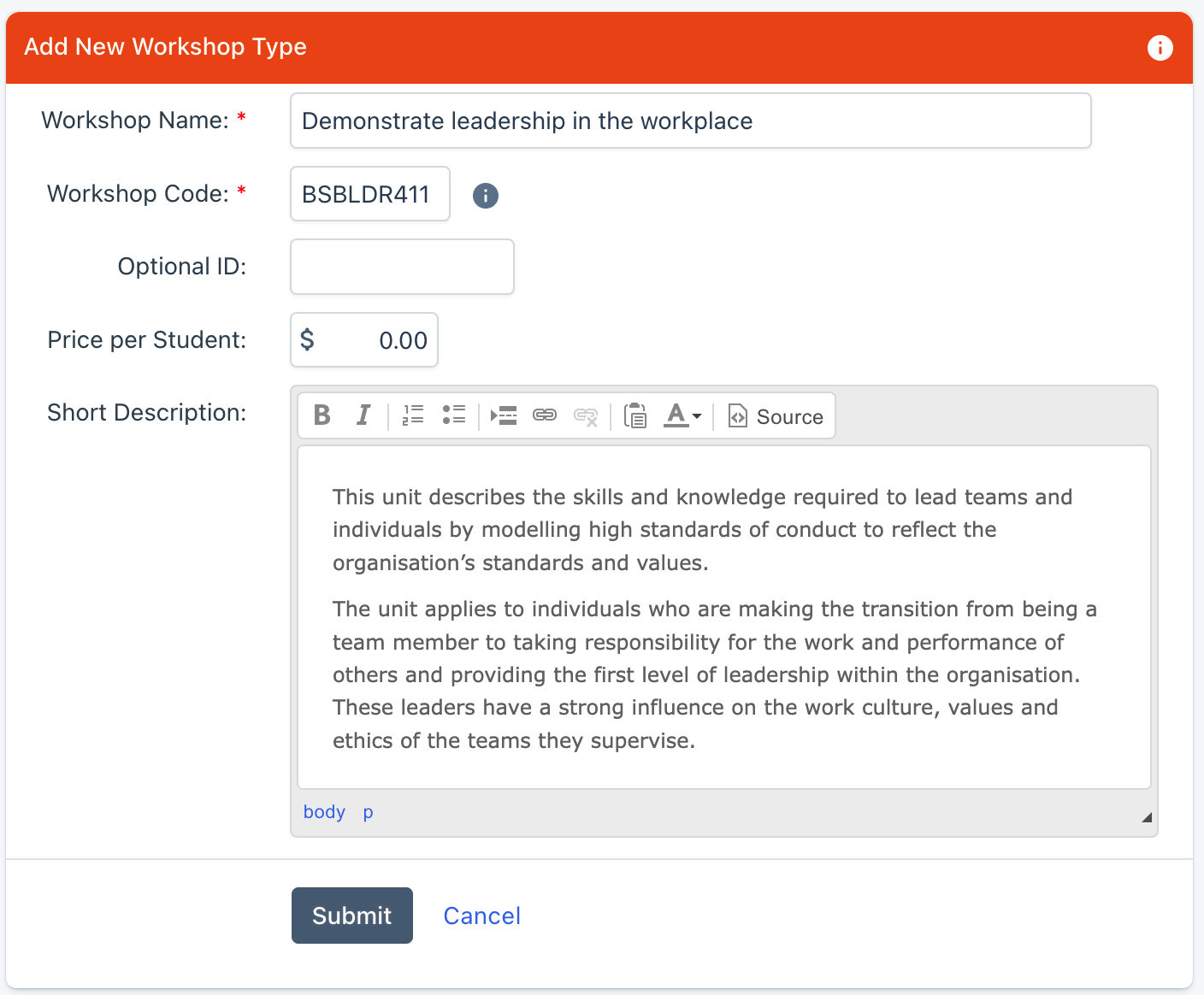1204x995 pixels.
Task: Click the editor resize handle
Action: (1146, 817)
